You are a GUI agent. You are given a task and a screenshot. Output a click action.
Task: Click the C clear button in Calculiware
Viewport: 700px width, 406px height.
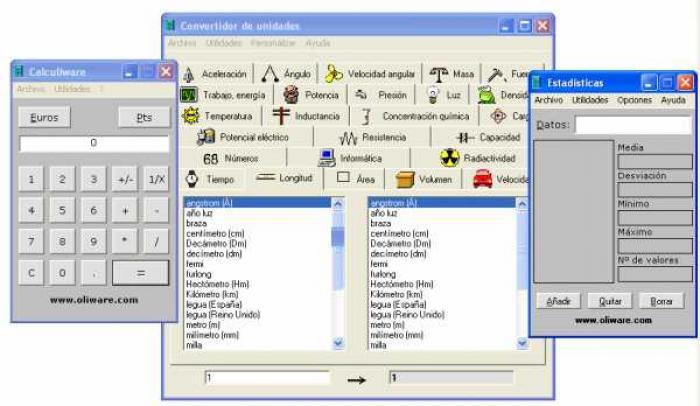click(31, 273)
